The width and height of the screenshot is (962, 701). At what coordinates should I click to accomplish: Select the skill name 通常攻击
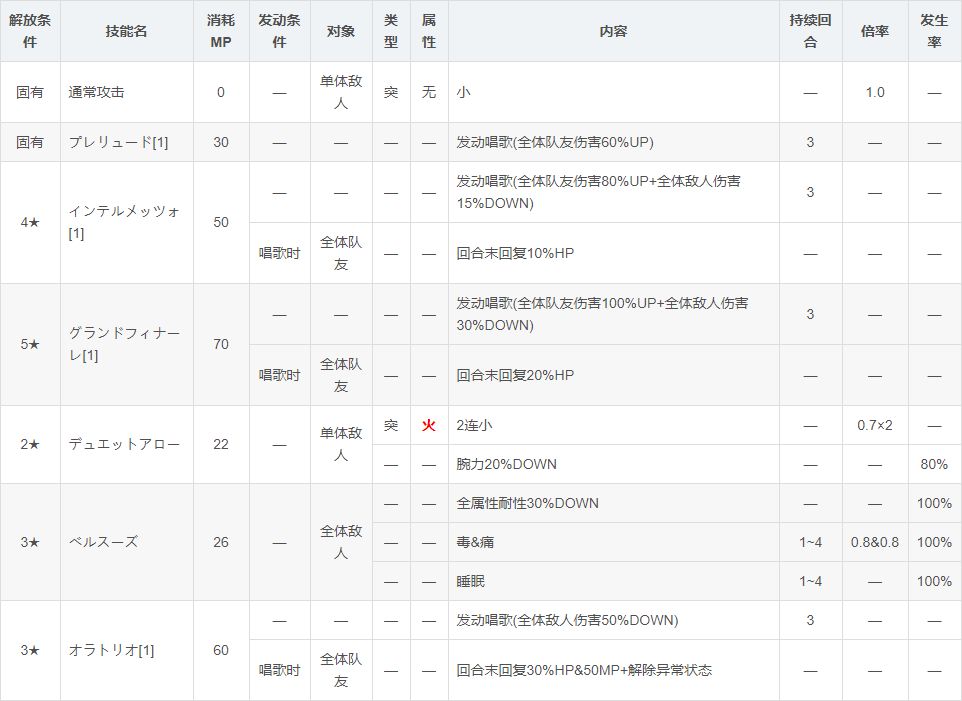[x=96, y=92]
